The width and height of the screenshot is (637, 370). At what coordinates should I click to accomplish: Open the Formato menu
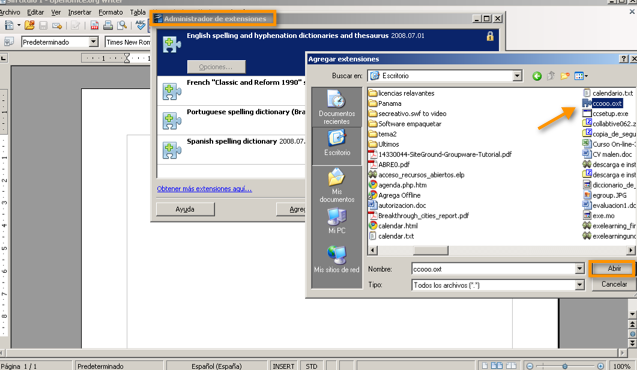coord(110,12)
